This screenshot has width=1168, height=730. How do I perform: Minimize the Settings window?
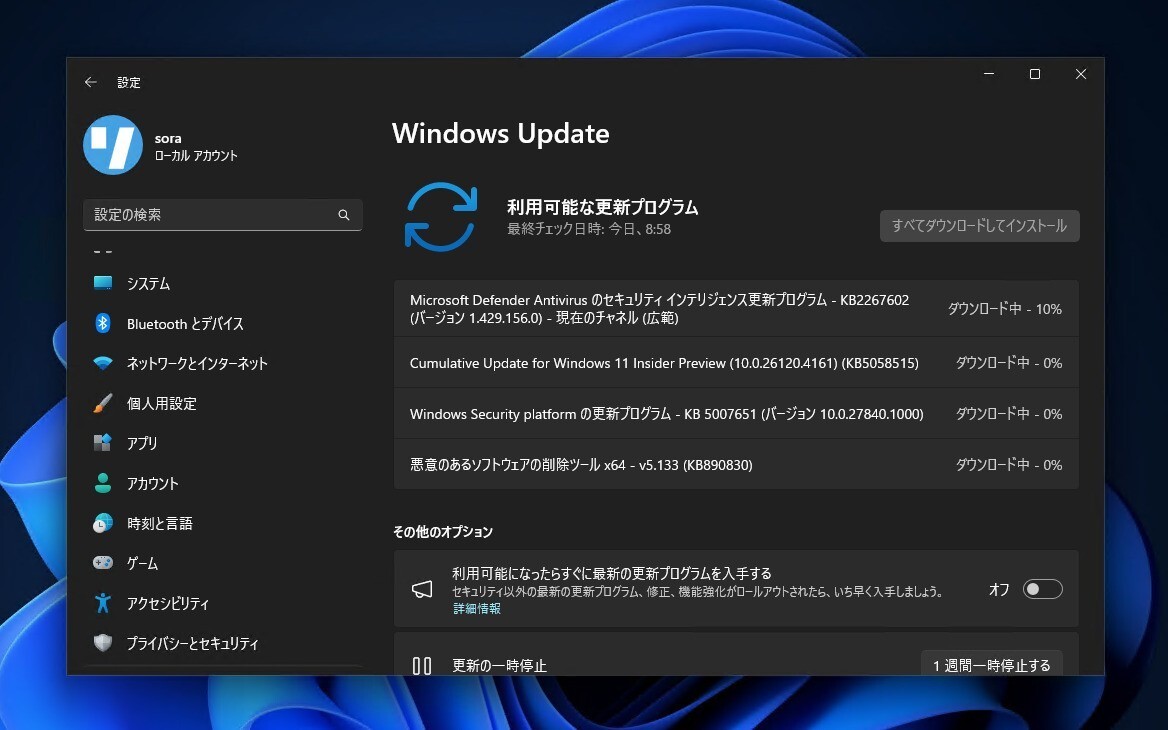click(989, 74)
